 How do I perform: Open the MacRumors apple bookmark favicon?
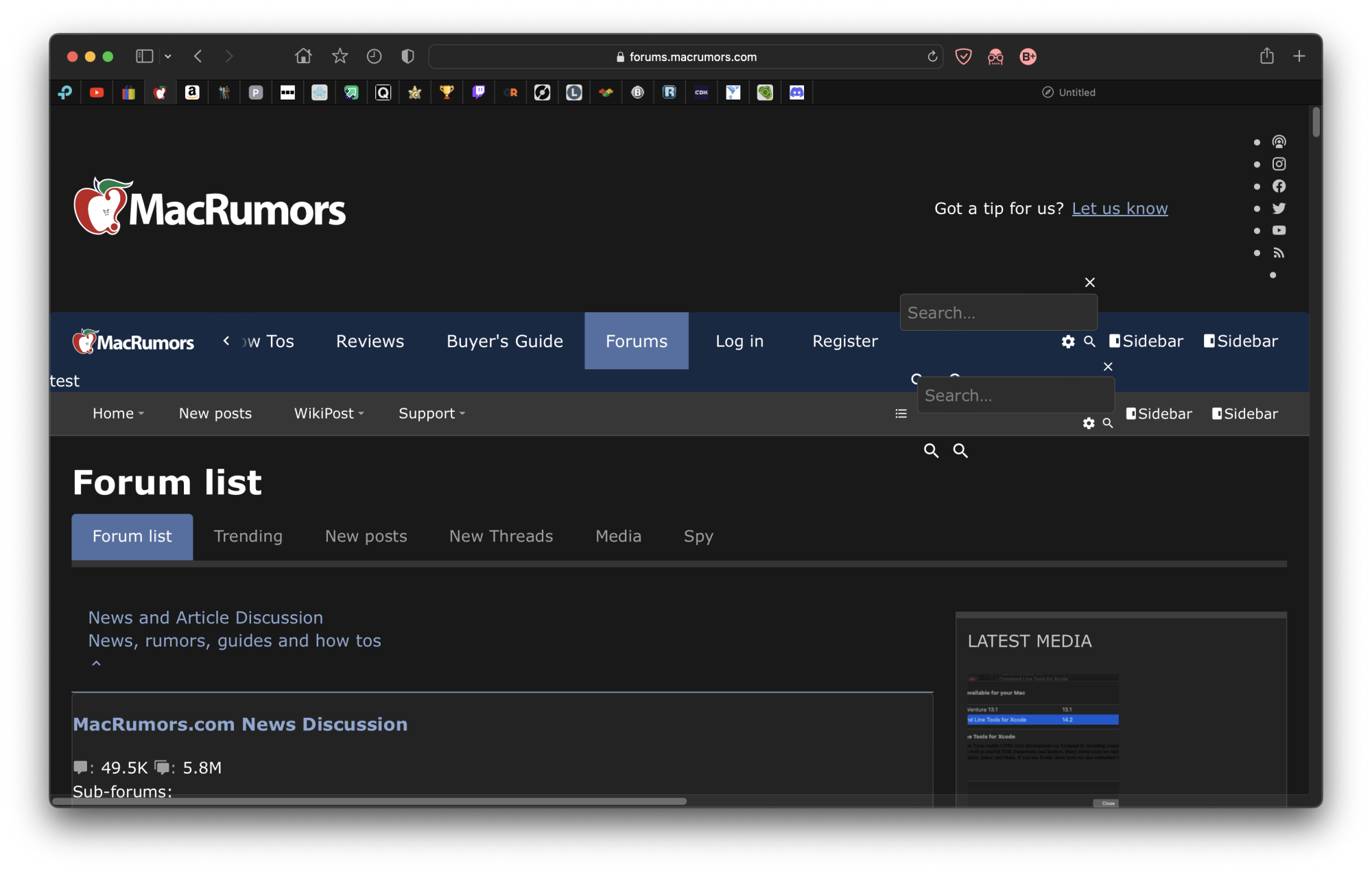tap(161, 93)
